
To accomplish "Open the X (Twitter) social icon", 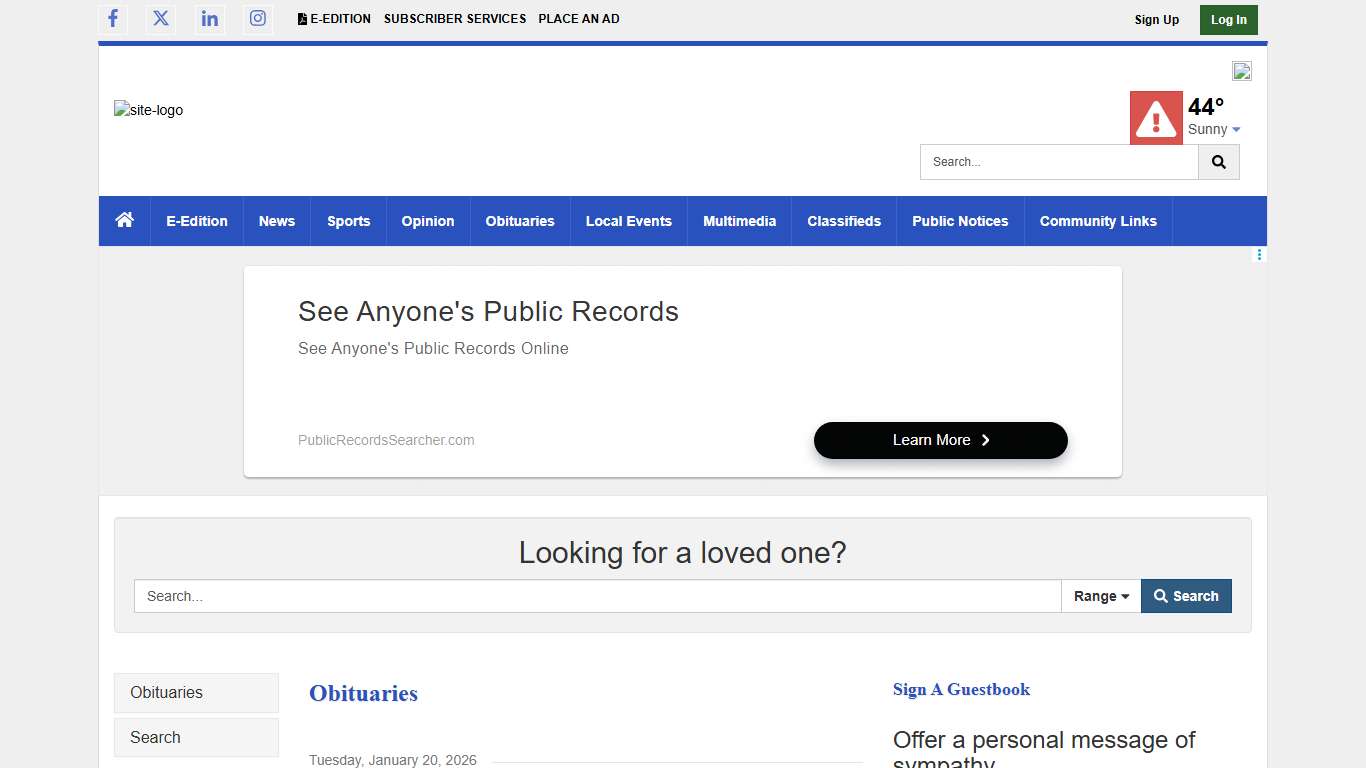I will tap(161, 19).
